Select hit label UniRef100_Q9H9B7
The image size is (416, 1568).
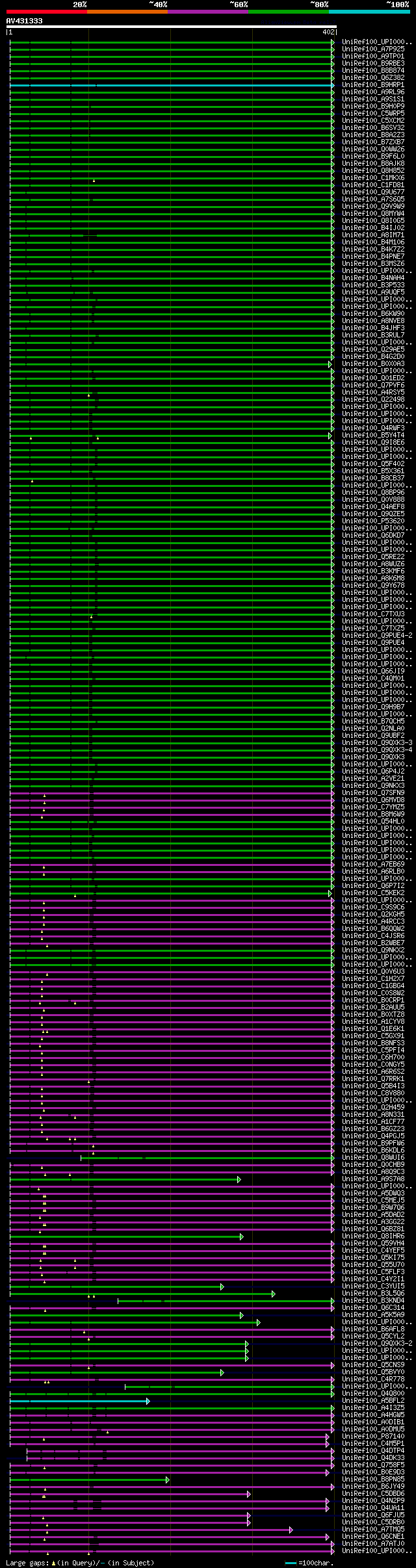point(373,707)
